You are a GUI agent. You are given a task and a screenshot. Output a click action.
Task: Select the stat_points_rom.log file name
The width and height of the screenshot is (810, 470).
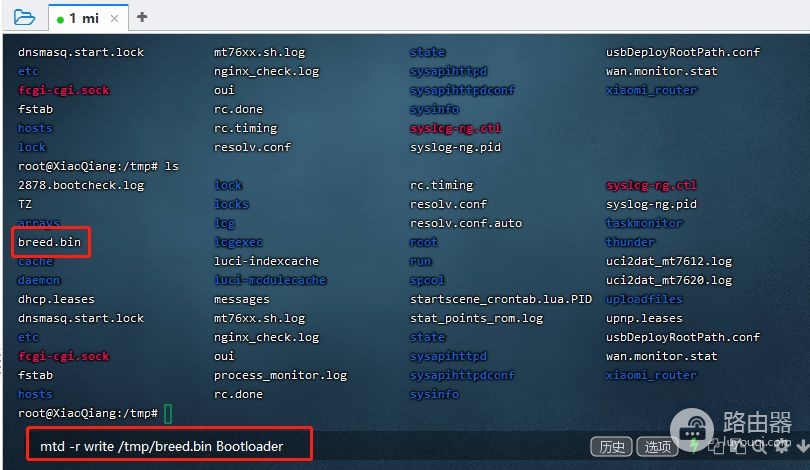point(476,318)
